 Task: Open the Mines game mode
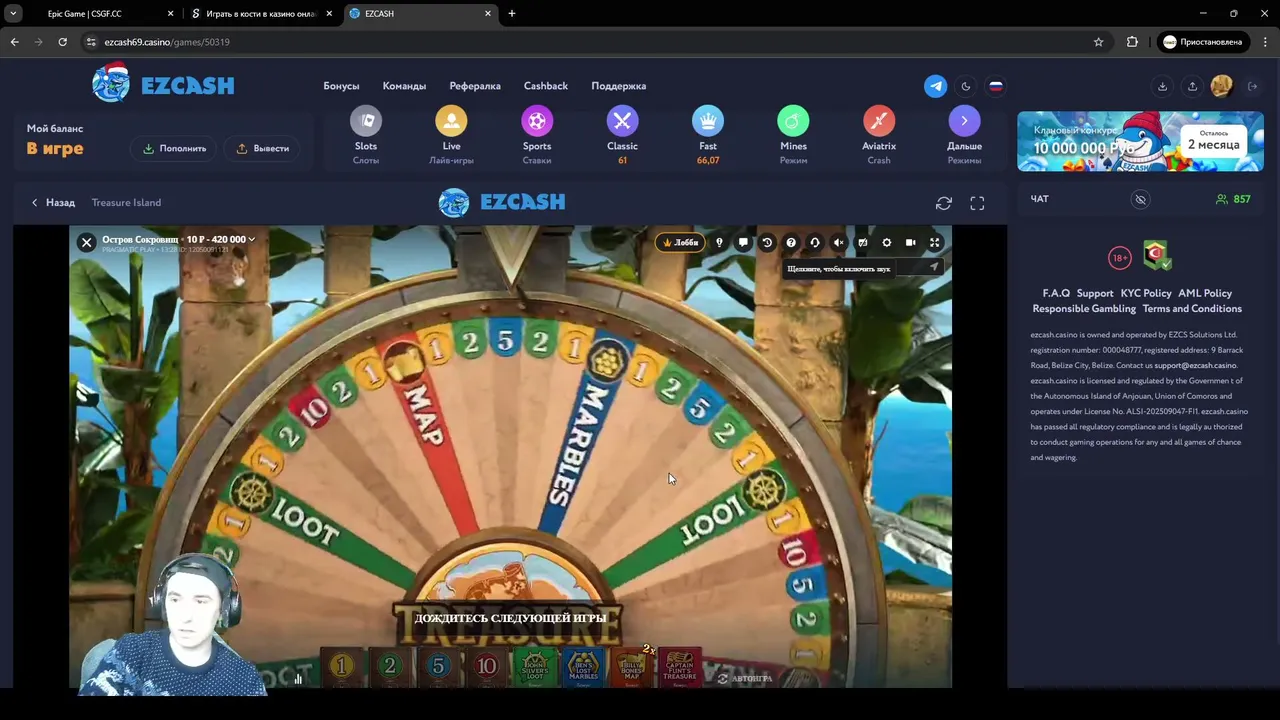click(x=793, y=135)
